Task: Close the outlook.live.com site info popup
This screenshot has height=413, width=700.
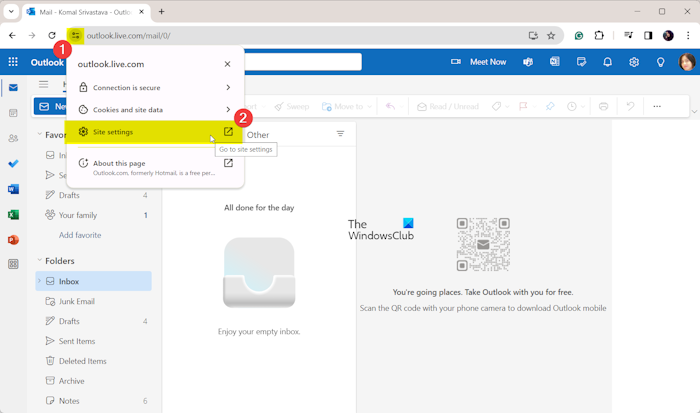Action: [227, 64]
